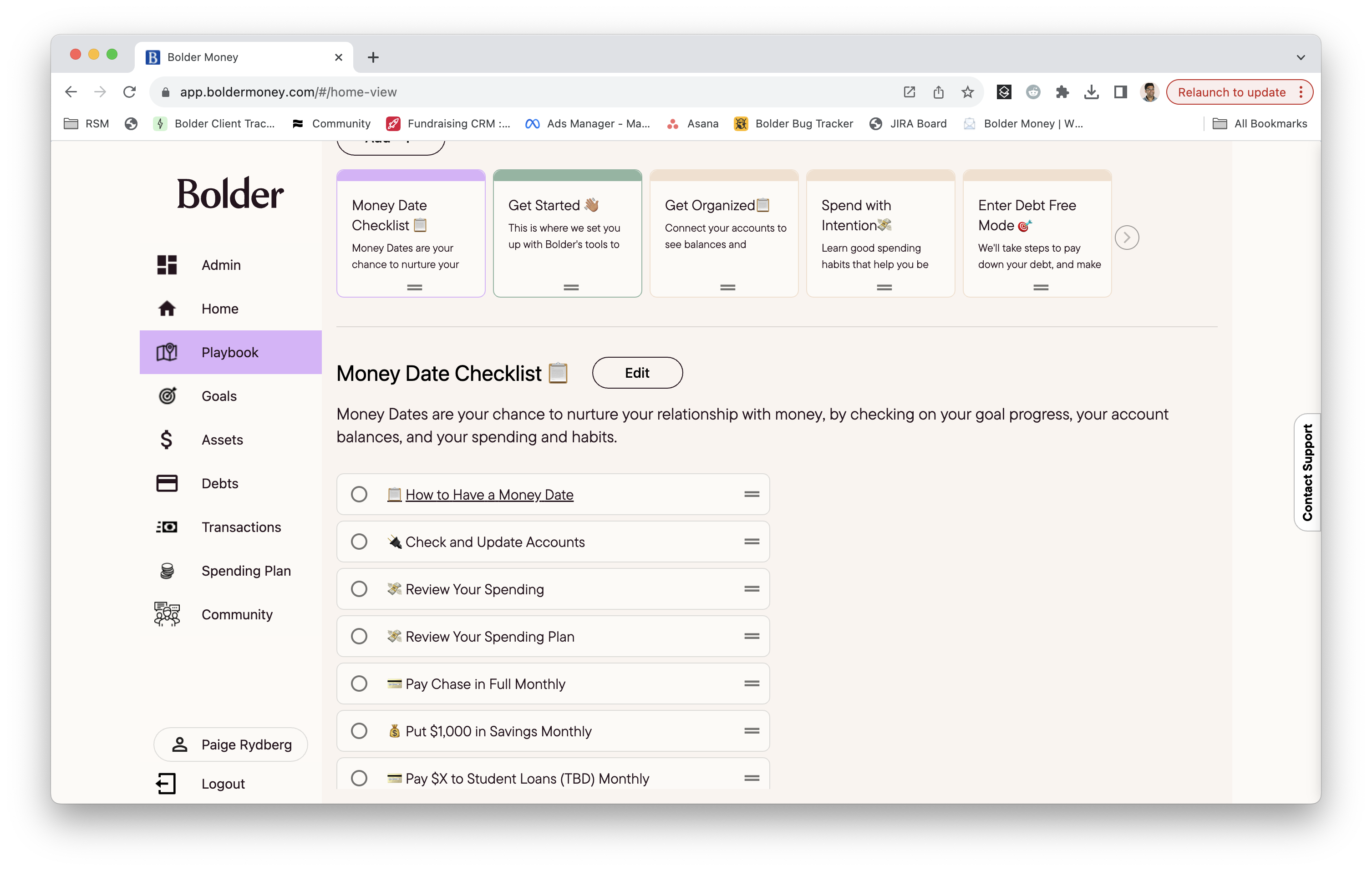Check Put $1,000 in Savings Monthly

point(359,731)
